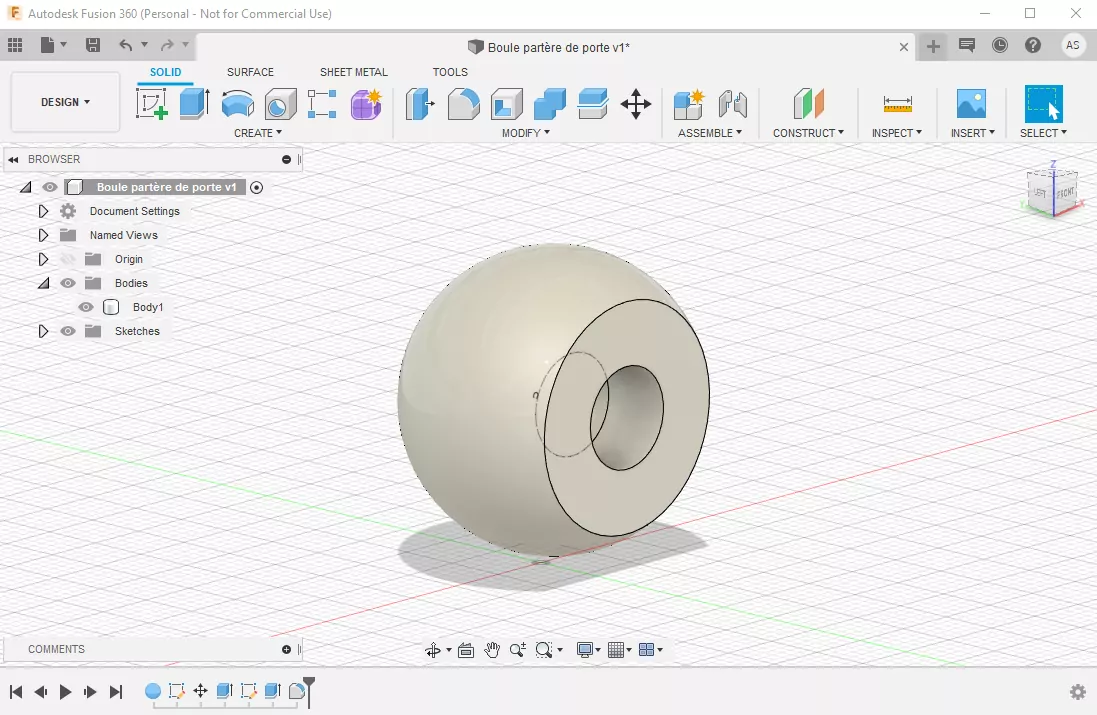1097x715 pixels.
Task: Open the Look At tool
Action: 465,651
